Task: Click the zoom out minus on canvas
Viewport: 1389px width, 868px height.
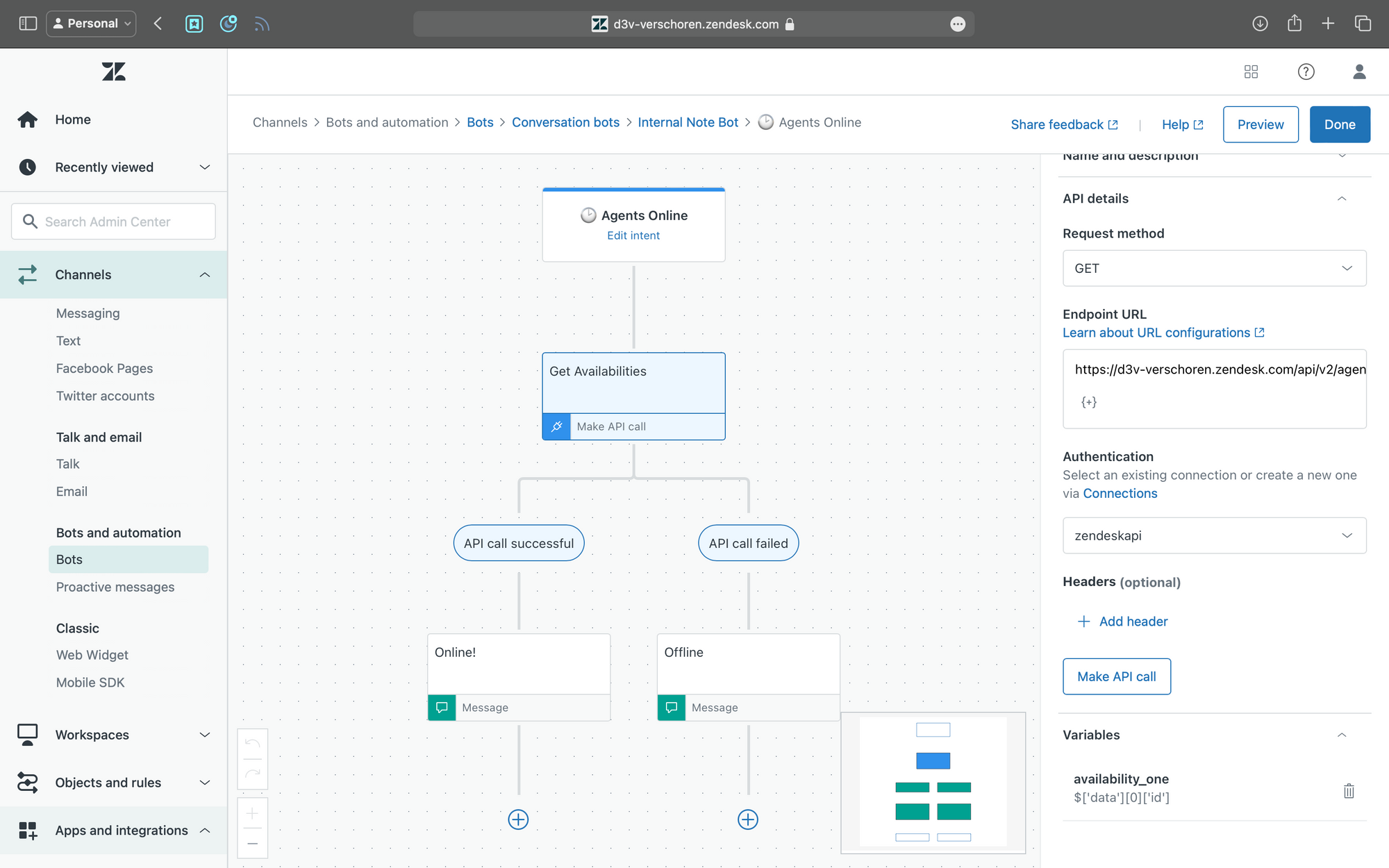Action: click(x=252, y=843)
